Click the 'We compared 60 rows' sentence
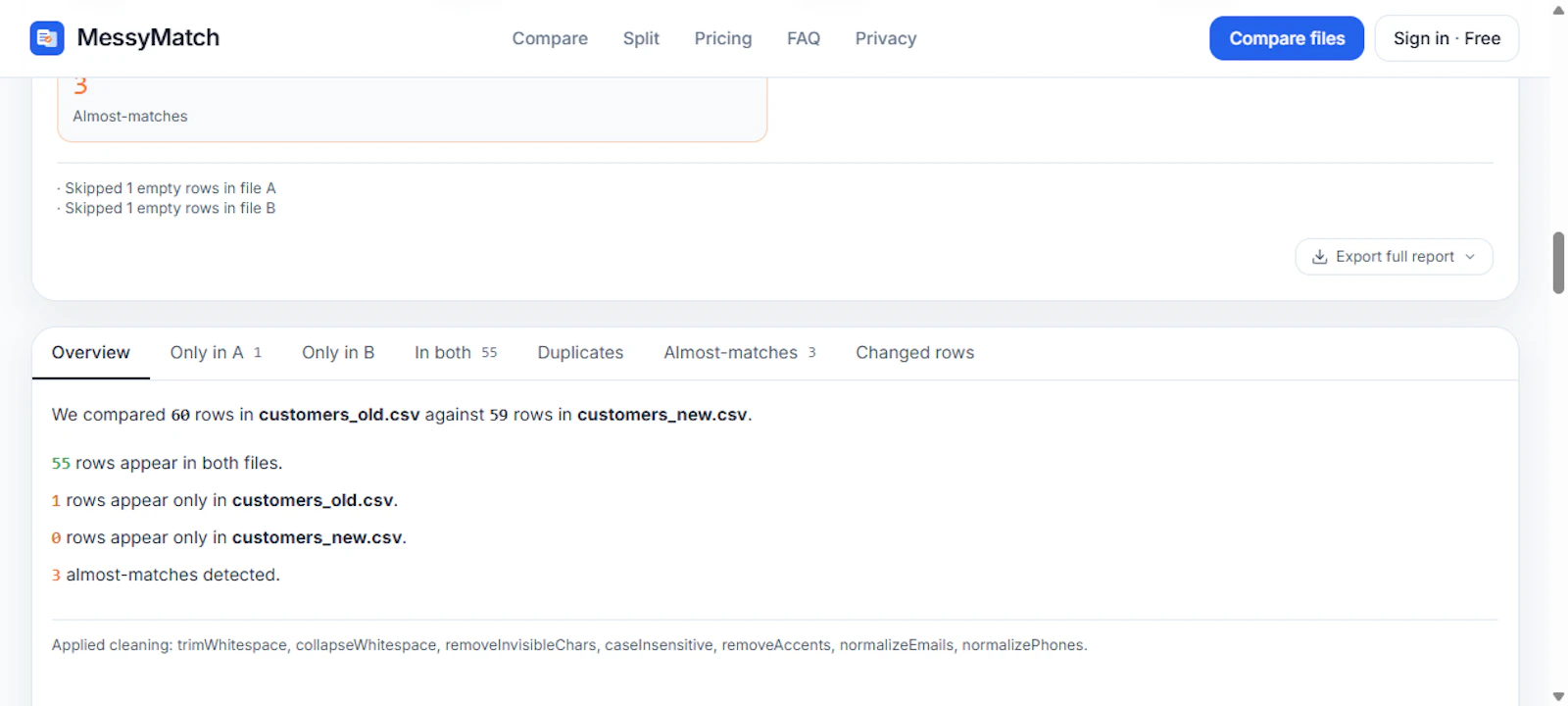Image resolution: width=1568 pixels, height=706 pixels. 402,415
